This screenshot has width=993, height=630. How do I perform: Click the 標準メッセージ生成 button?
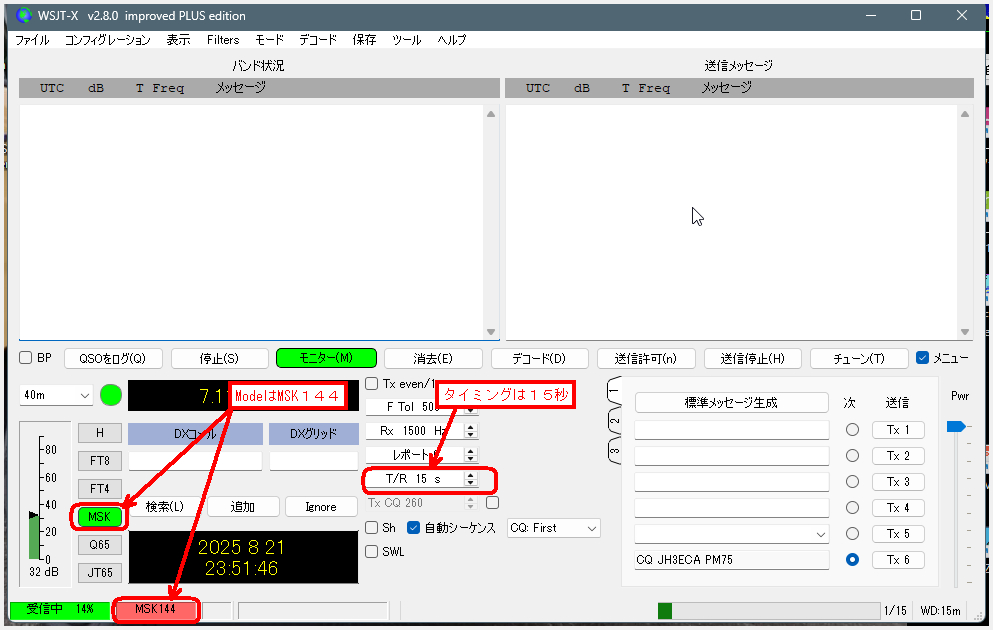[731, 403]
